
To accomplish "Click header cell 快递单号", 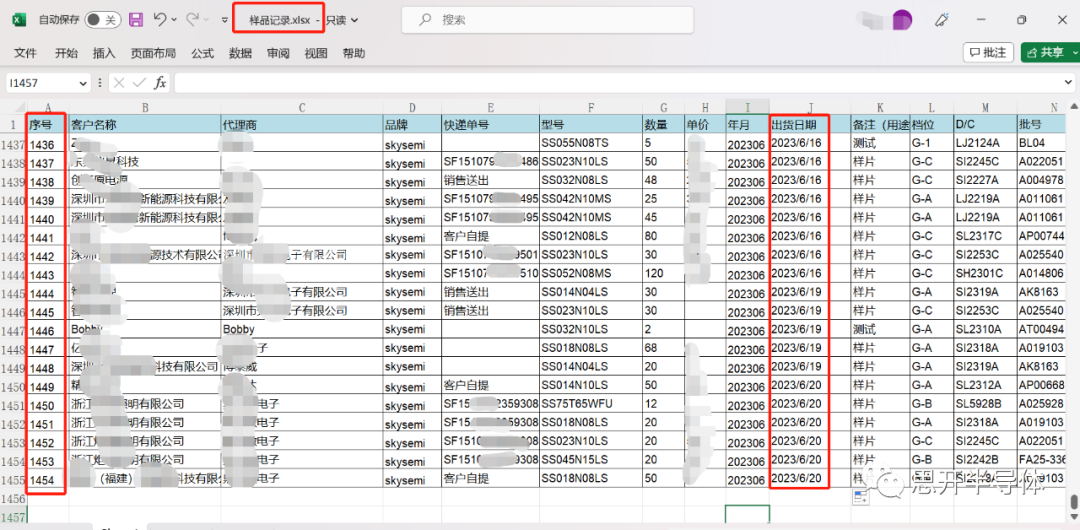I will pyautogui.click(x=490, y=125).
